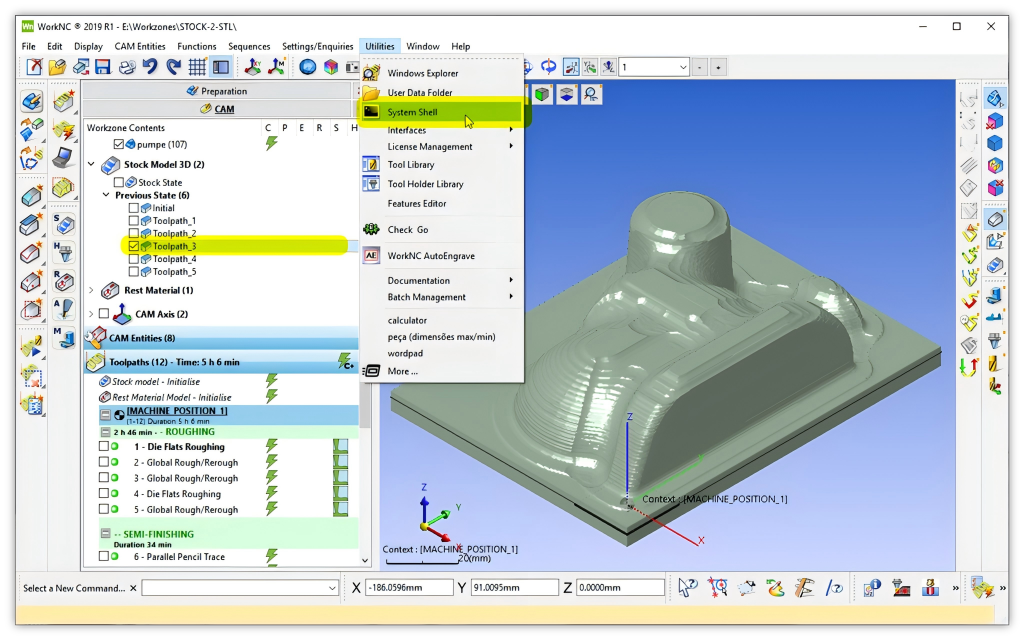The height and width of the screenshot is (640, 1024).
Task: Open License Management submenu
Action: point(441,146)
